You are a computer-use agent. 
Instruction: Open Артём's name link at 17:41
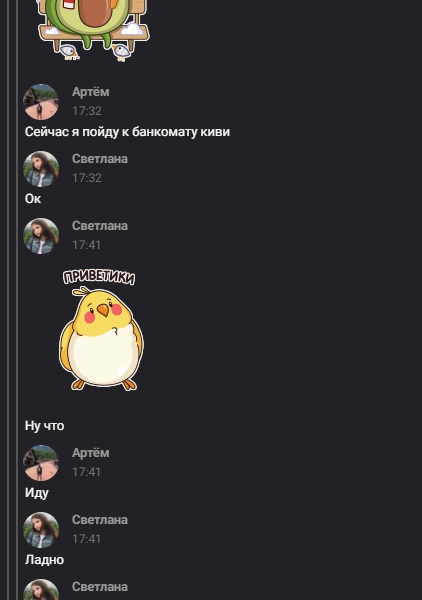point(91,453)
